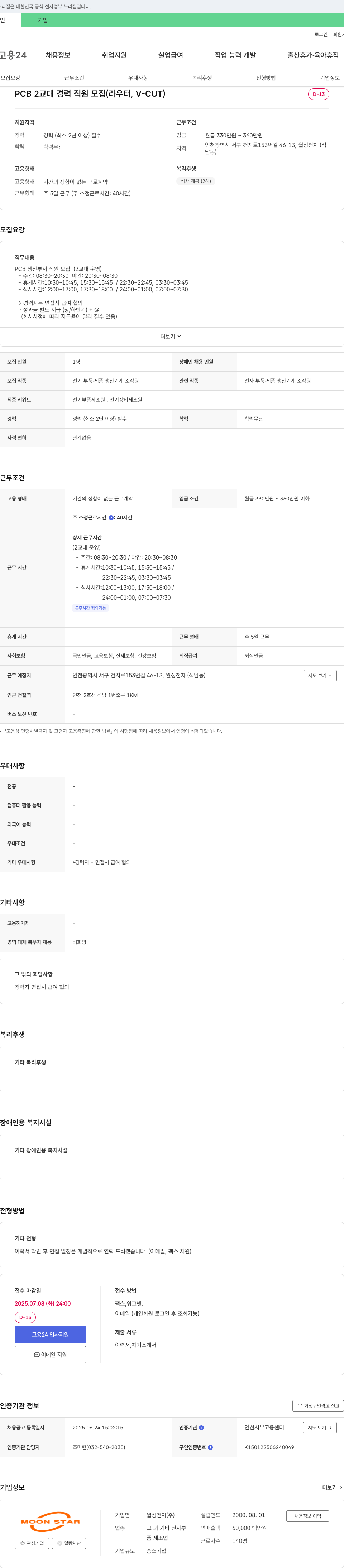Select the 기업 tab at the top
The image size is (344, 1568).
[x=43, y=20]
